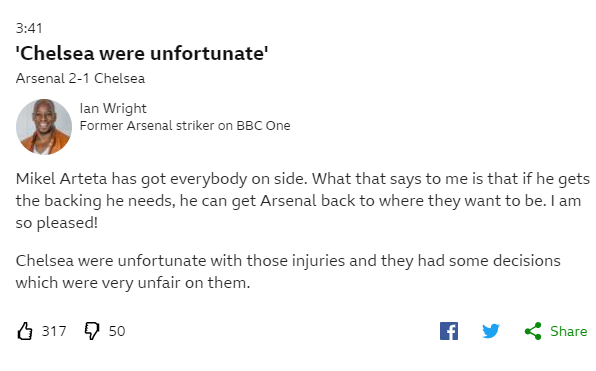The image size is (596, 371).
Task: Tweet the post via the Twitter bird icon
Action: [x=491, y=331]
